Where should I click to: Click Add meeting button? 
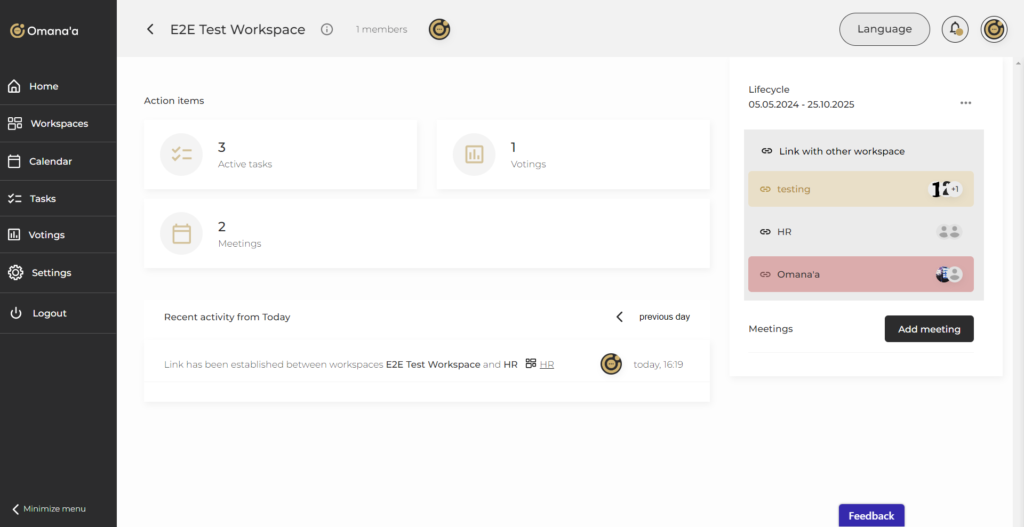tap(928, 329)
